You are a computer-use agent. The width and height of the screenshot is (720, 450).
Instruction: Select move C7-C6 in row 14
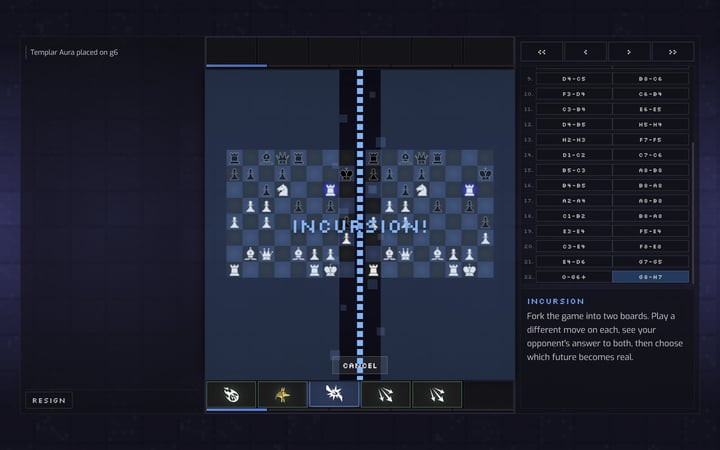pyautogui.click(x=651, y=155)
